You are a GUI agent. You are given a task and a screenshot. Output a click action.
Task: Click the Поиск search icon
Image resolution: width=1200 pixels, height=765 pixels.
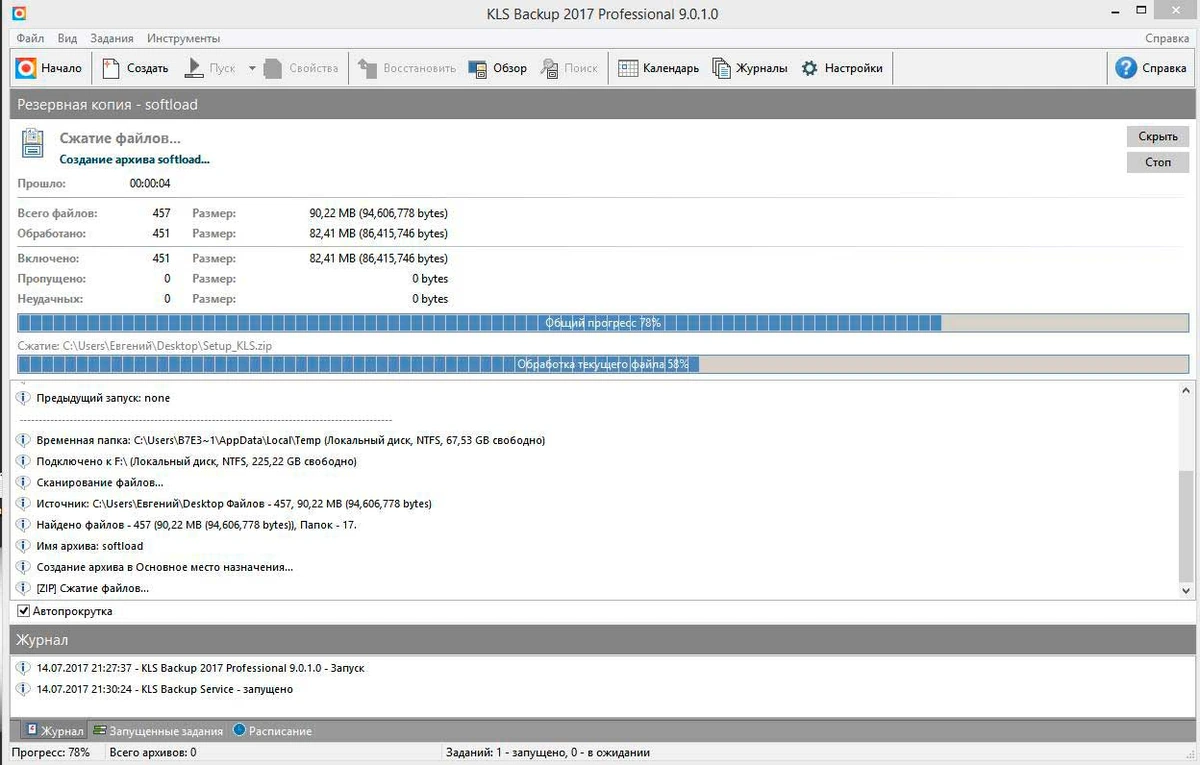pyautogui.click(x=549, y=68)
